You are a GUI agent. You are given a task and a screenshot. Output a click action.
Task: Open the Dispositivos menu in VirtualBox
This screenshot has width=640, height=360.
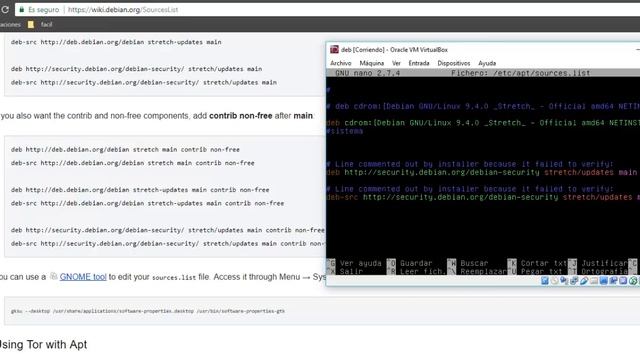point(453,63)
